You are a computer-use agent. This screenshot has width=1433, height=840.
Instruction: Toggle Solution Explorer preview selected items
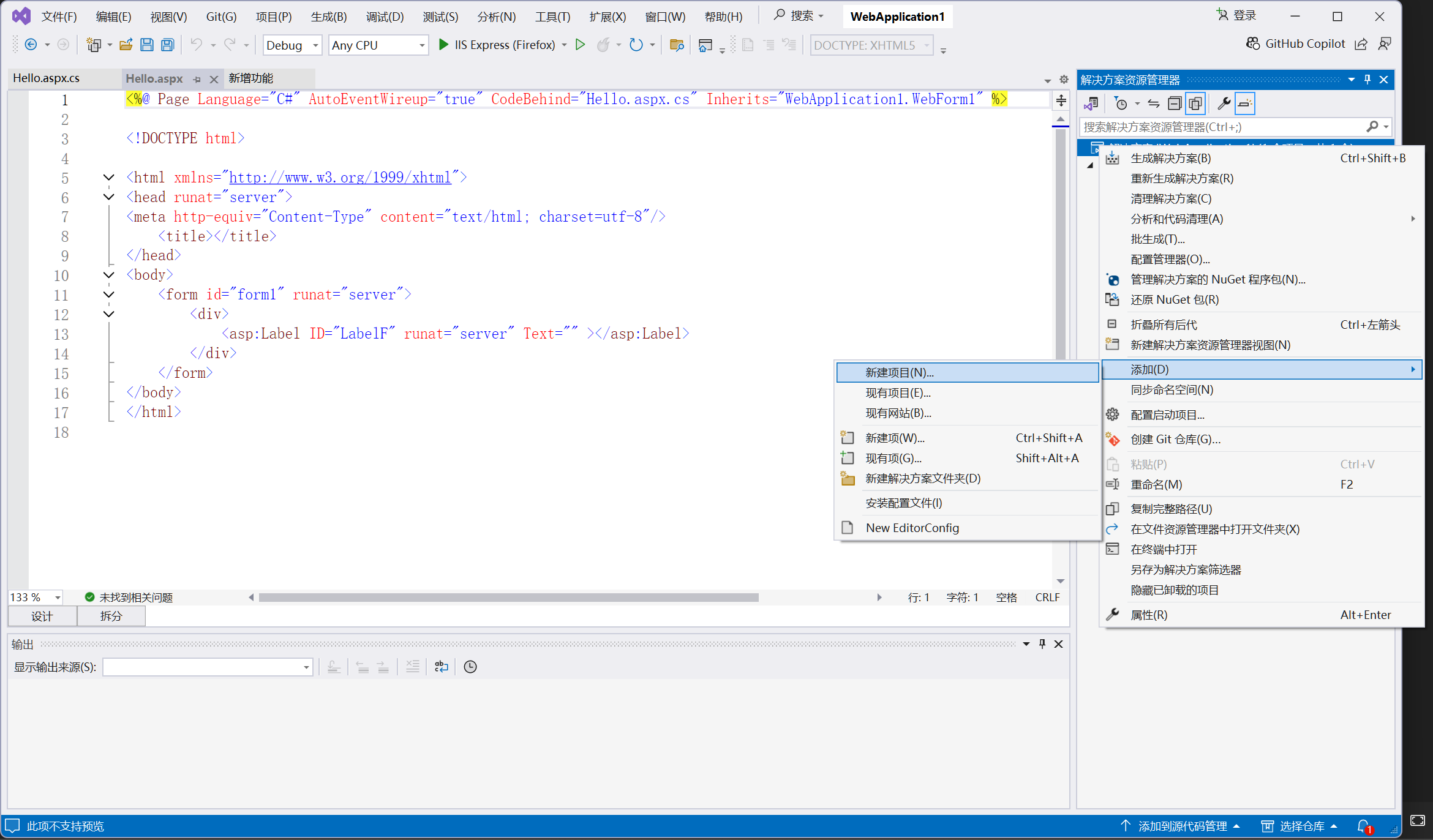(x=1245, y=103)
